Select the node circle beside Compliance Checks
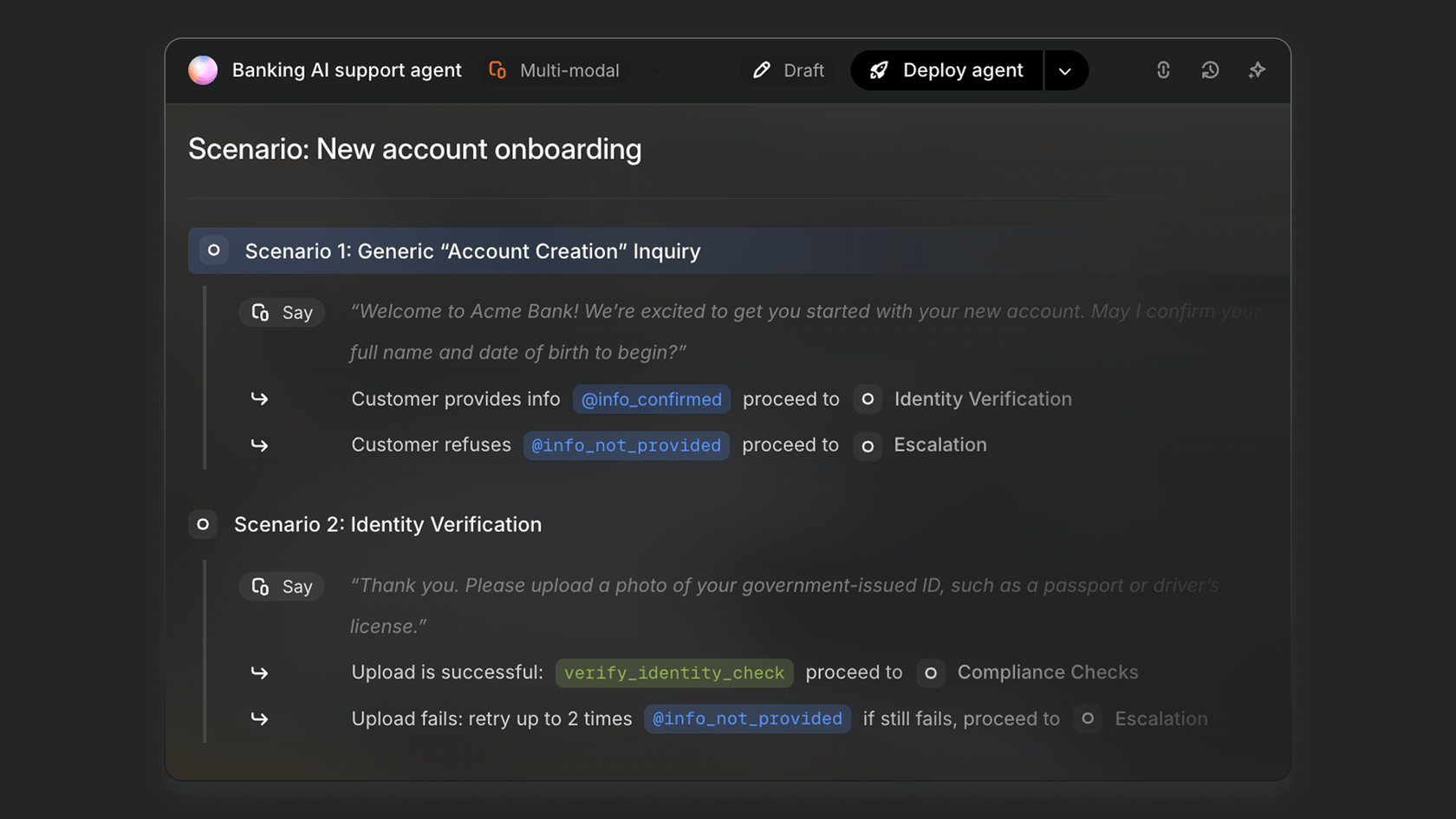This screenshot has height=819, width=1456. coord(931,673)
